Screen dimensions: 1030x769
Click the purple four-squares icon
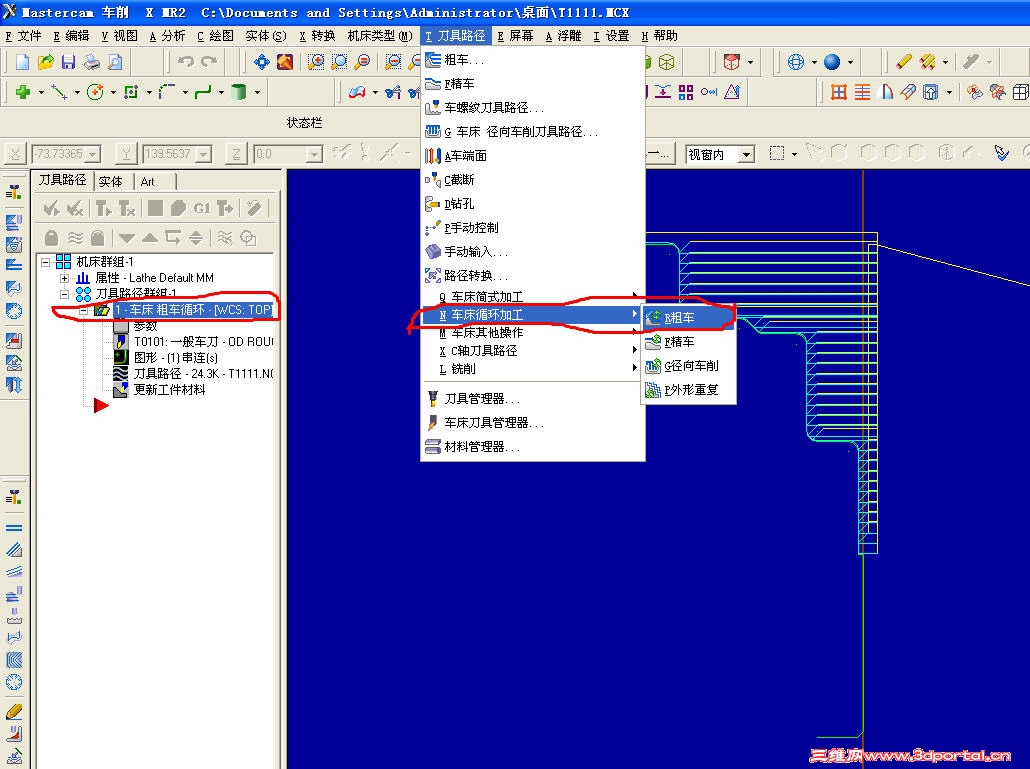pos(686,93)
